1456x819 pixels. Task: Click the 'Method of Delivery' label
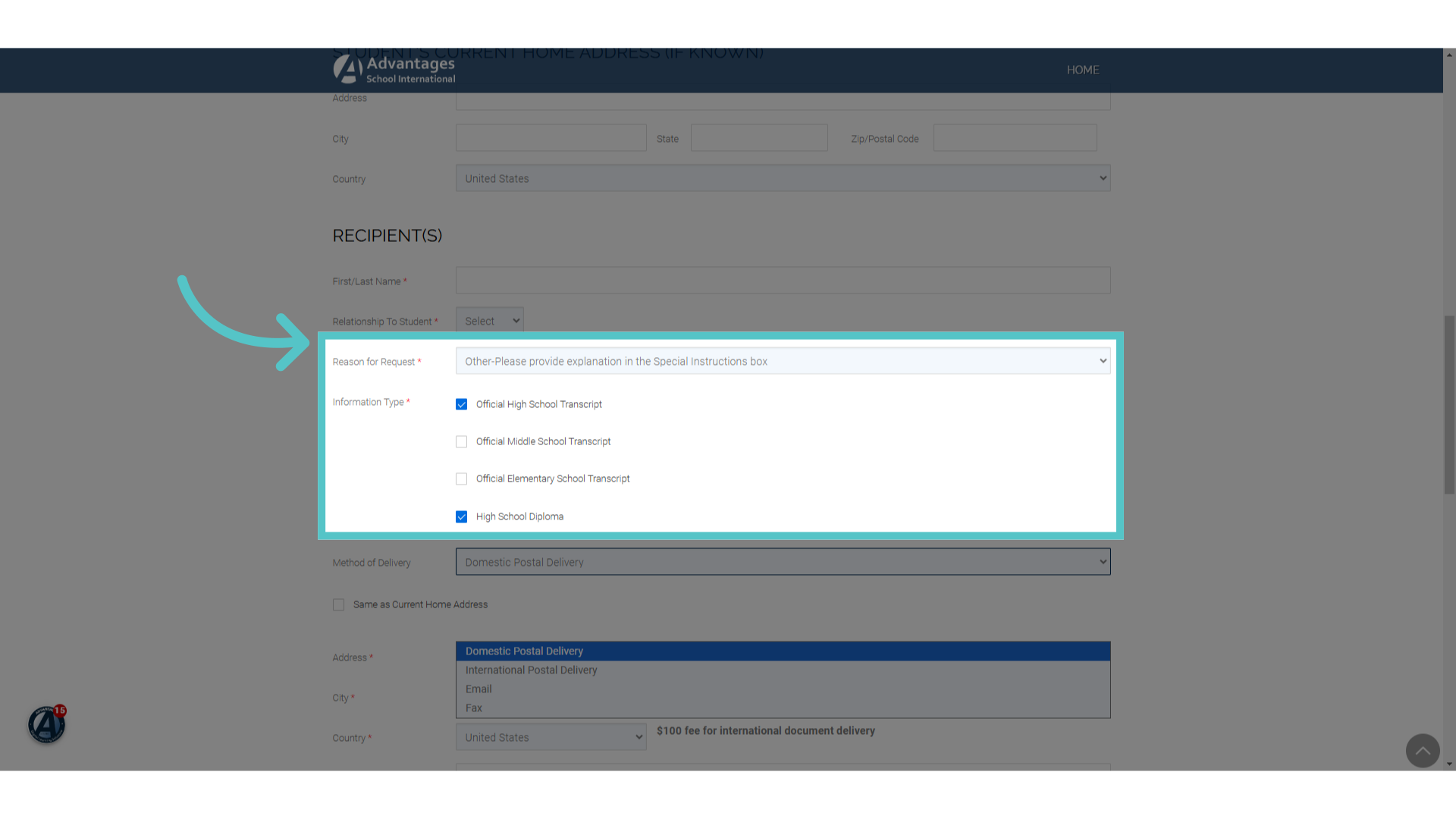click(x=372, y=563)
